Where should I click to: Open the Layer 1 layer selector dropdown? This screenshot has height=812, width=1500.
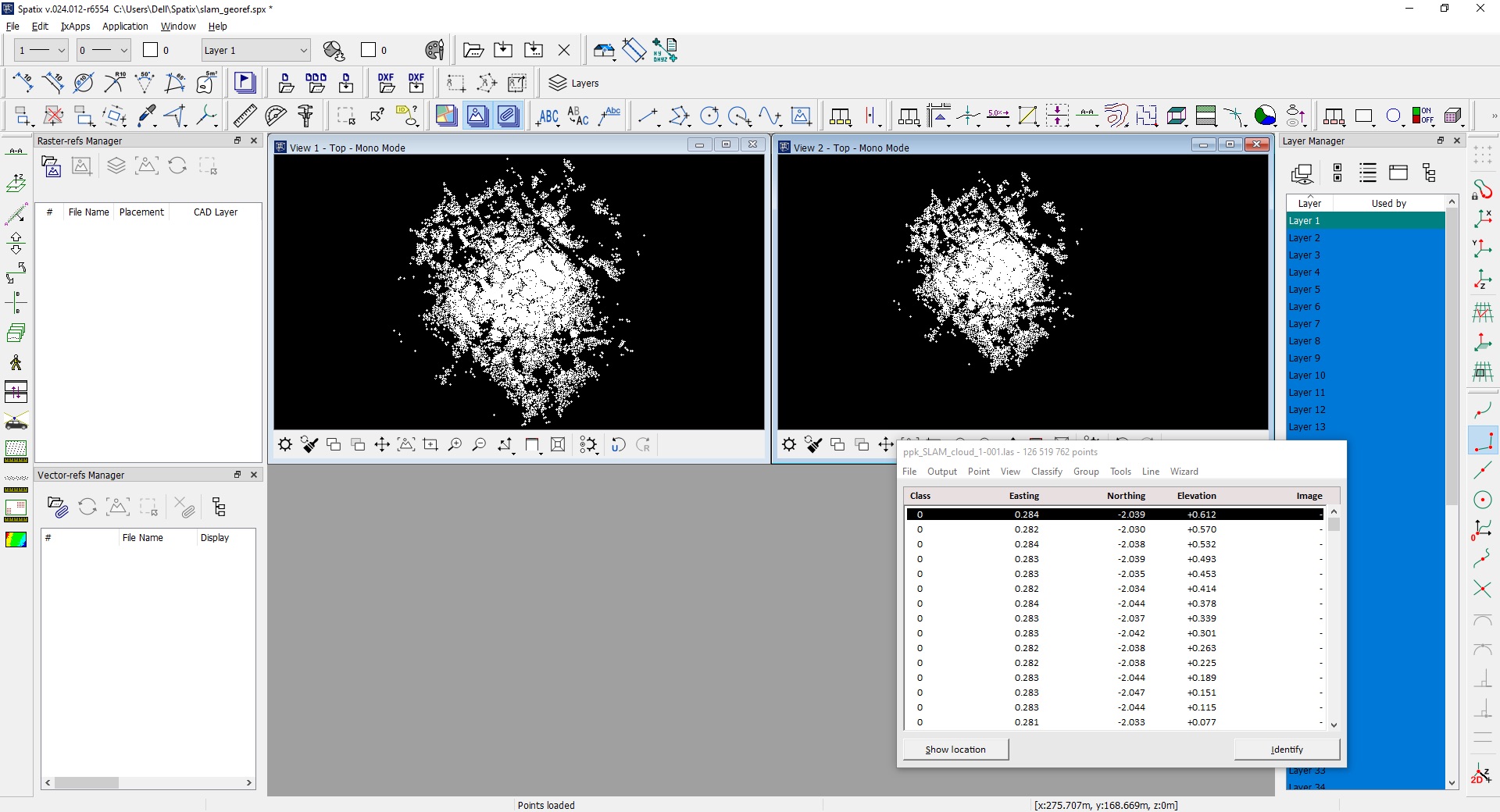point(254,50)
